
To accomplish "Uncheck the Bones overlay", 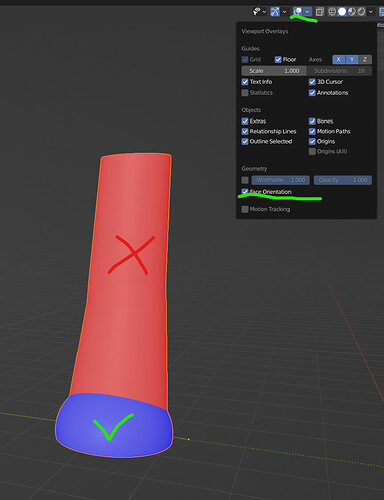I will [312, 121].
